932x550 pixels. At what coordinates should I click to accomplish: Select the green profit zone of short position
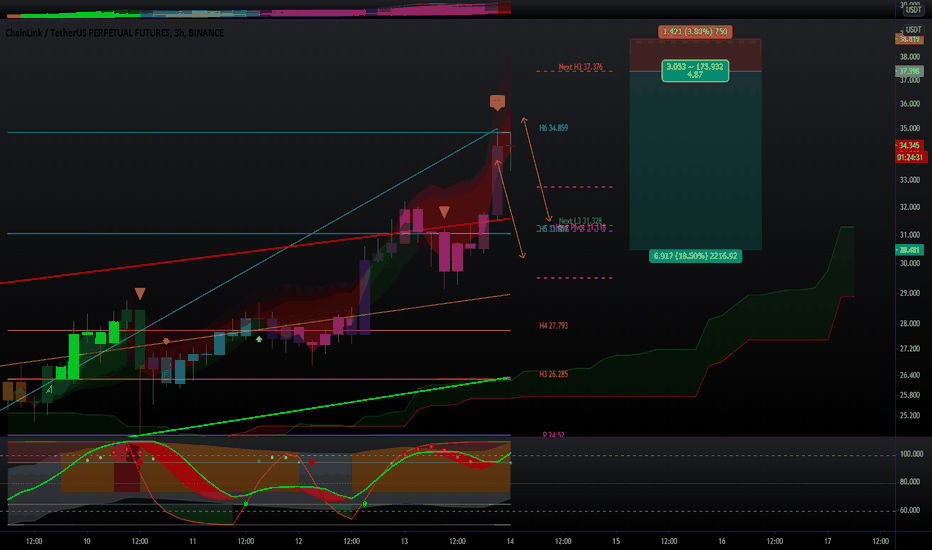pos(695,161)
